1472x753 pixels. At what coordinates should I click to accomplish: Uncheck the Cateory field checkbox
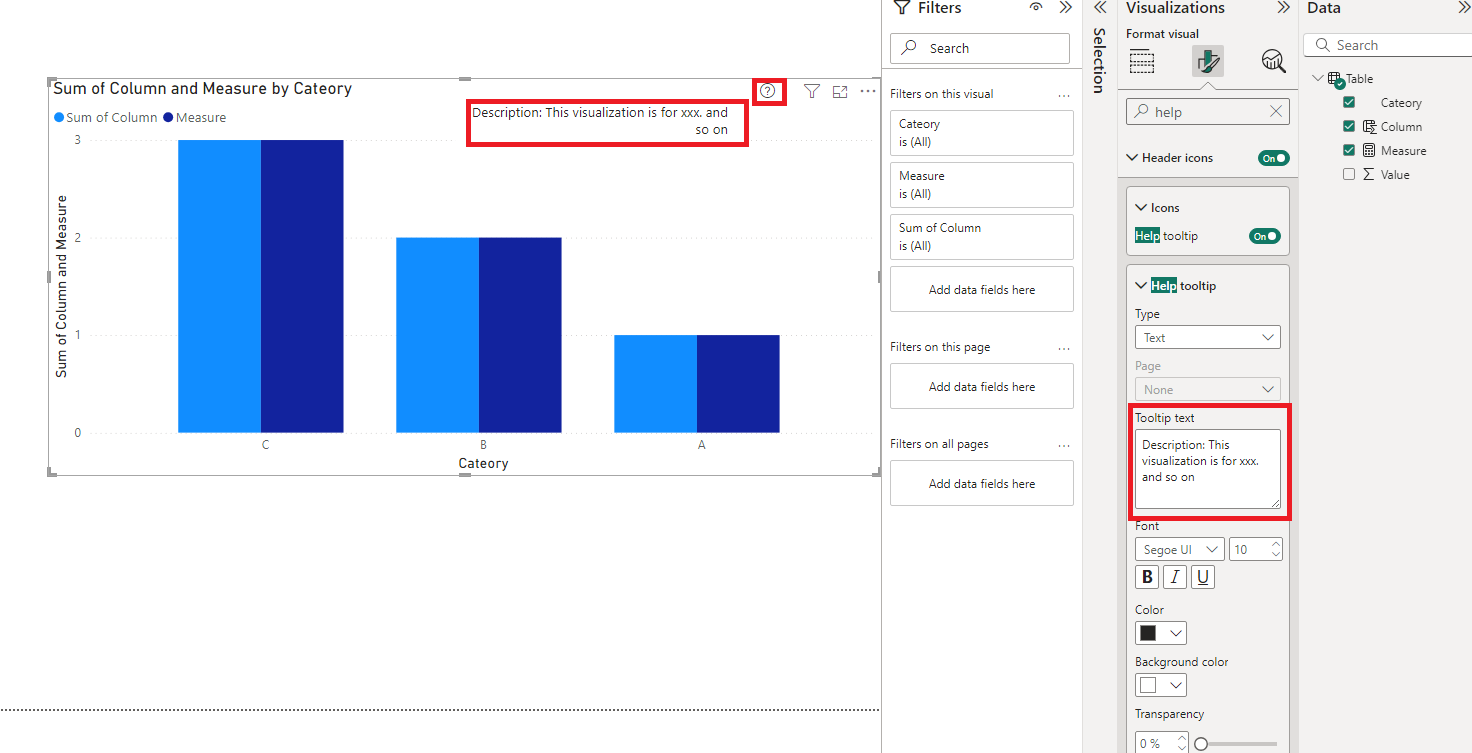click(x=1349, y=103)
